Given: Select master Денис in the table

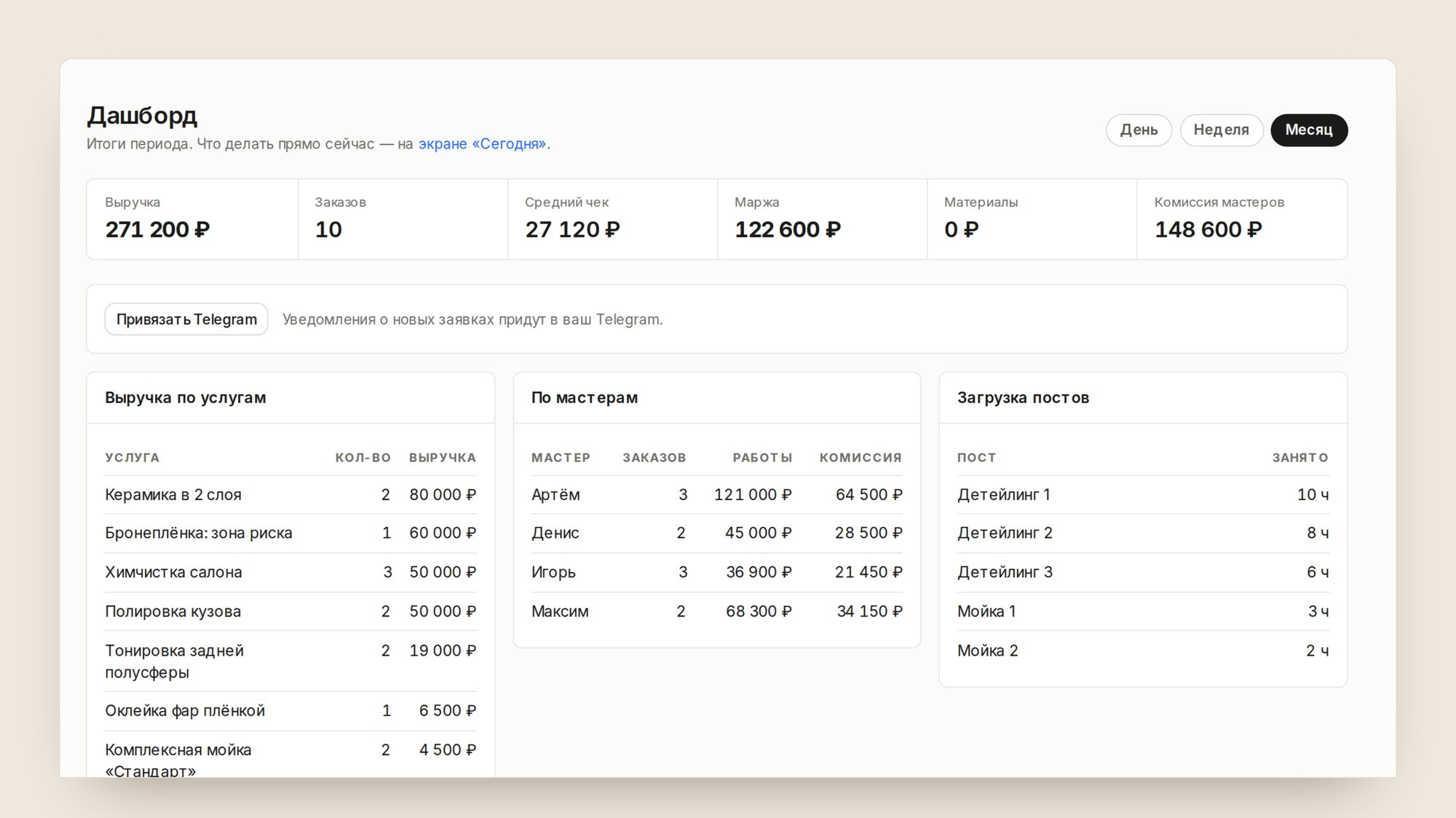Looking at the screenshot, I should pyautogui.click(x=555, y=533).
